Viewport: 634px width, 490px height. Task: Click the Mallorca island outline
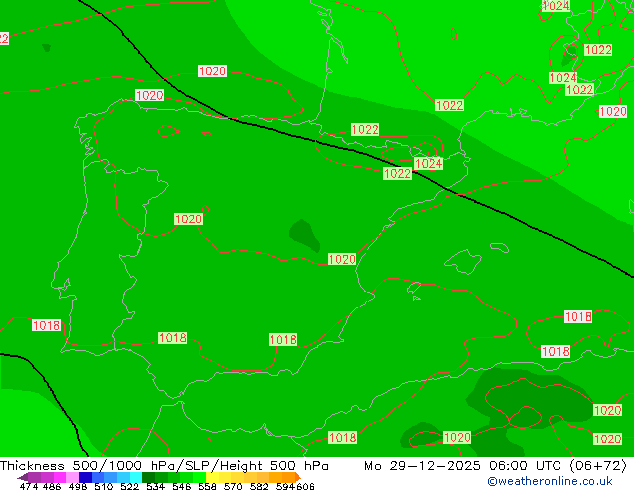[x=463, y=262]
